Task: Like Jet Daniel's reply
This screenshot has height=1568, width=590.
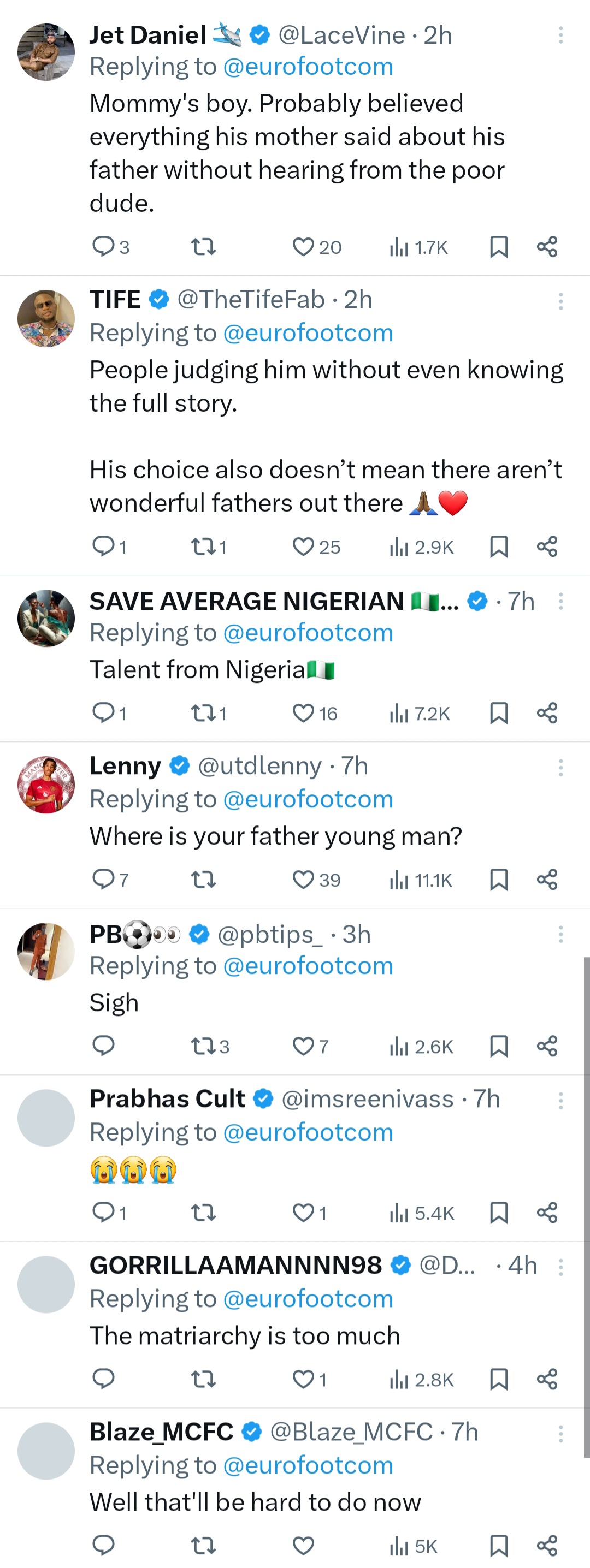Action: [303, 247]
